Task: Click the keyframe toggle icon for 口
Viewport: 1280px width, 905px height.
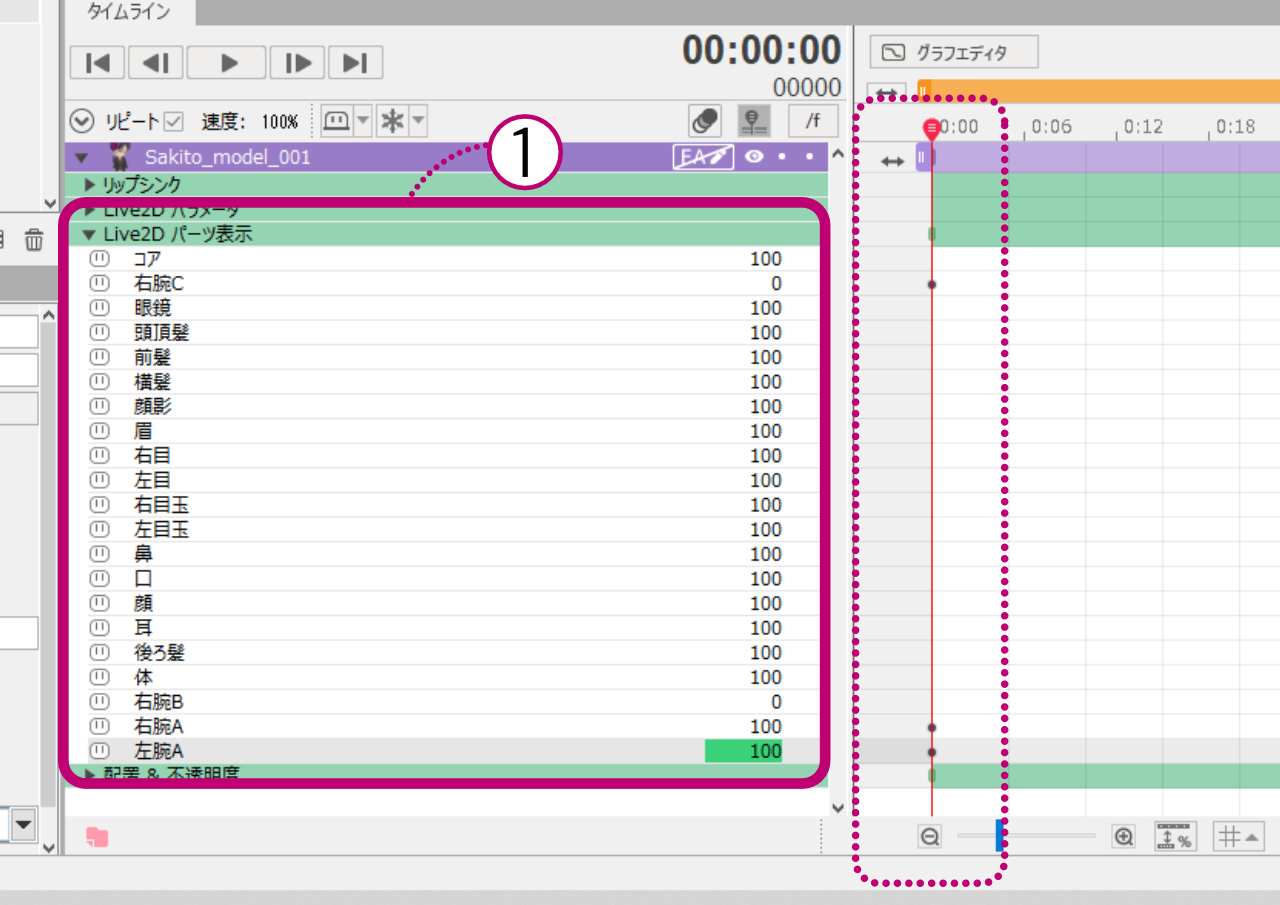Action: tap(99, 579)
